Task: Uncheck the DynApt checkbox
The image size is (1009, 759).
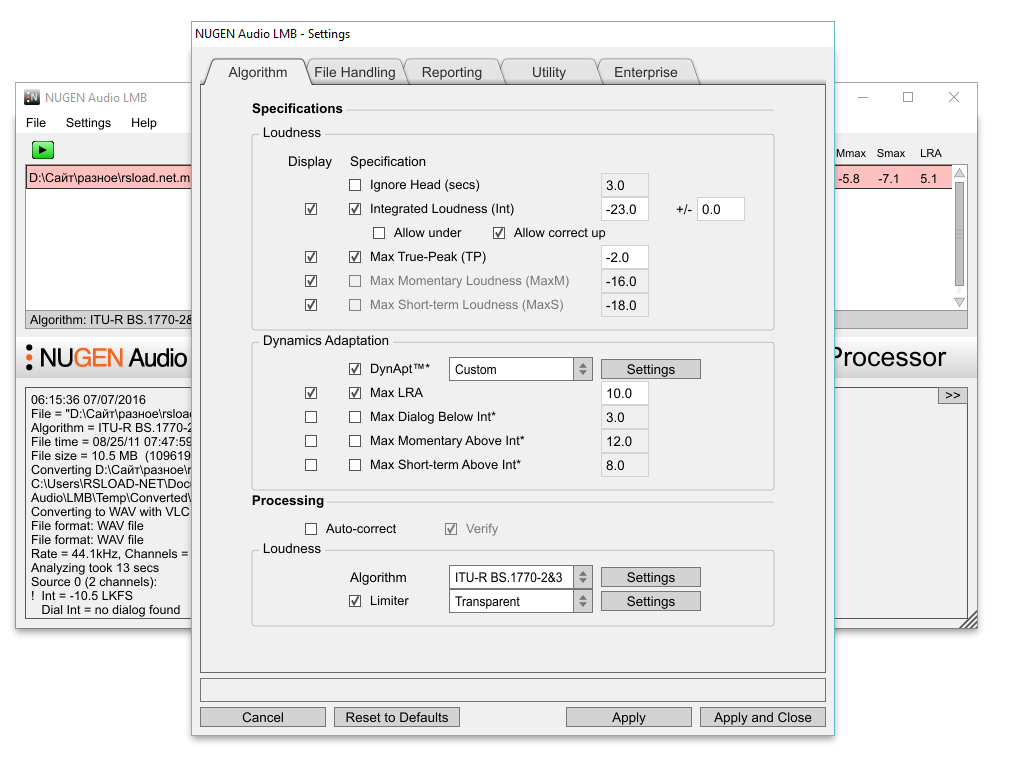Action: tap(355, 369)
